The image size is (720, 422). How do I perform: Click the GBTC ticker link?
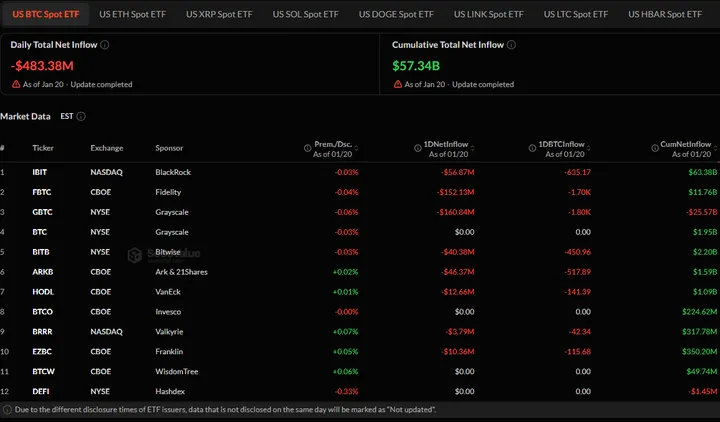coord(41,212)
